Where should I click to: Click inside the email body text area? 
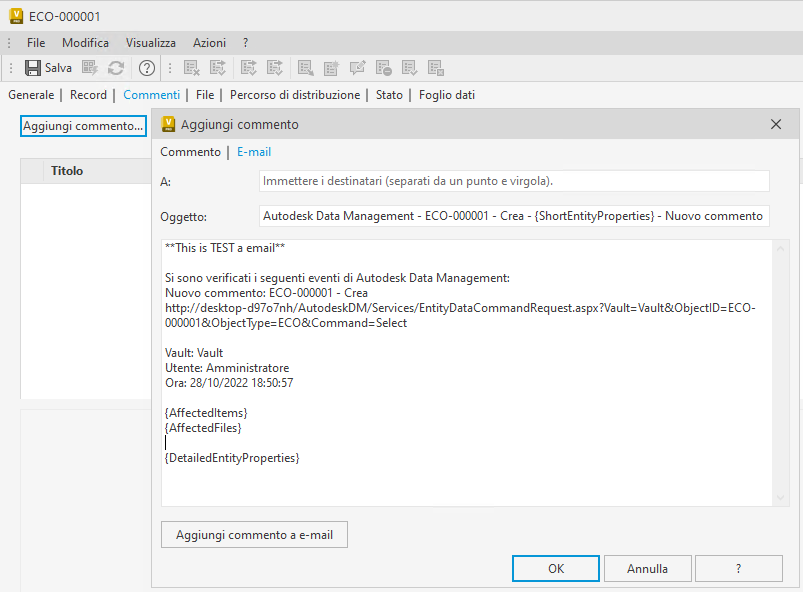466,373
